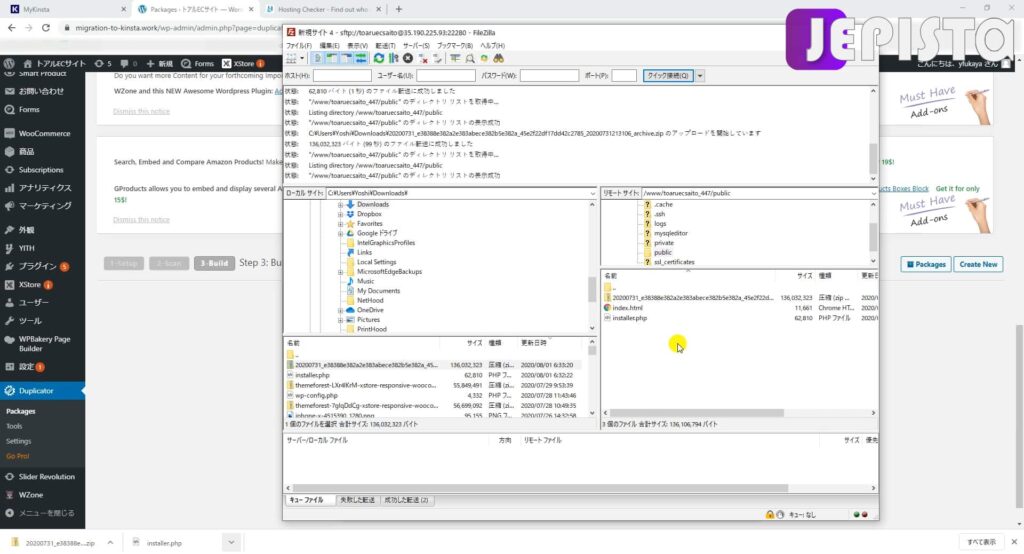Open the quick connect history dropdown arrow

point(699,76)
